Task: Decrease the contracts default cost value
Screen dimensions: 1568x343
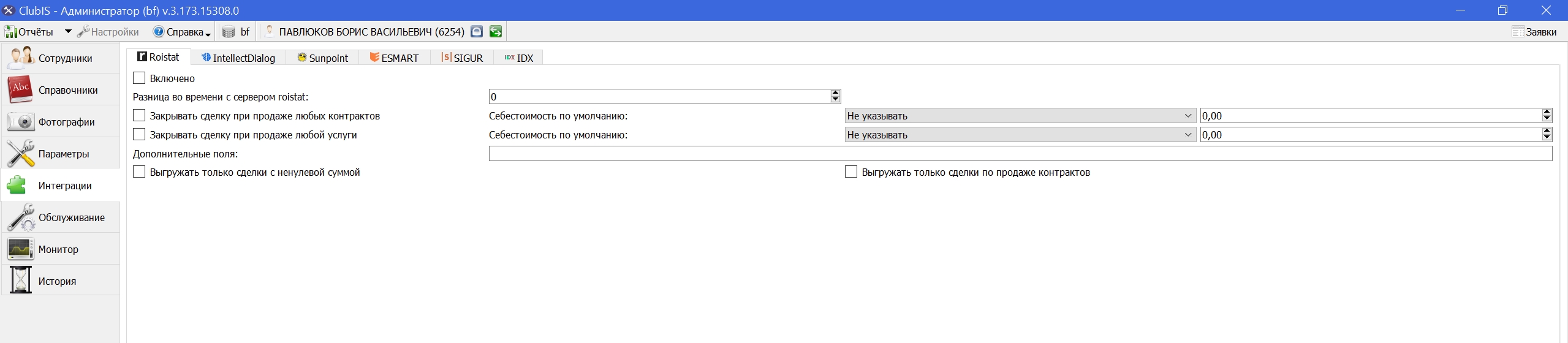Action: (1547, 119)
